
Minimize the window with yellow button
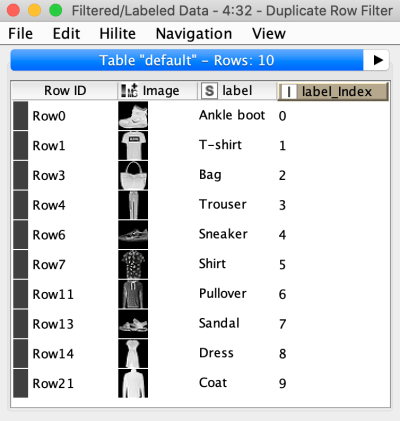(x=34, y=10)
